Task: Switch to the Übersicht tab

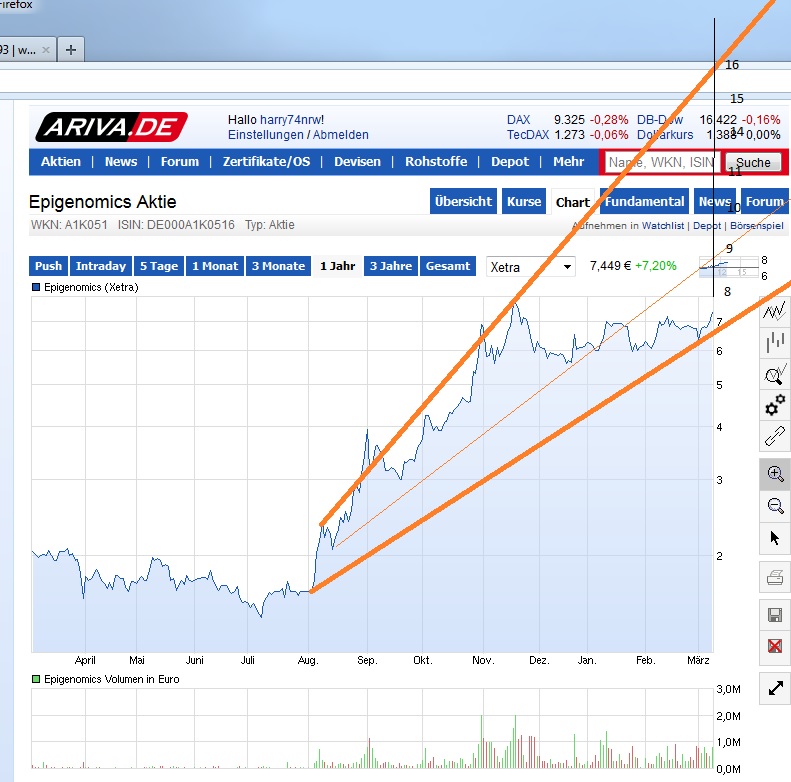Action: click(x=463, y=201)
